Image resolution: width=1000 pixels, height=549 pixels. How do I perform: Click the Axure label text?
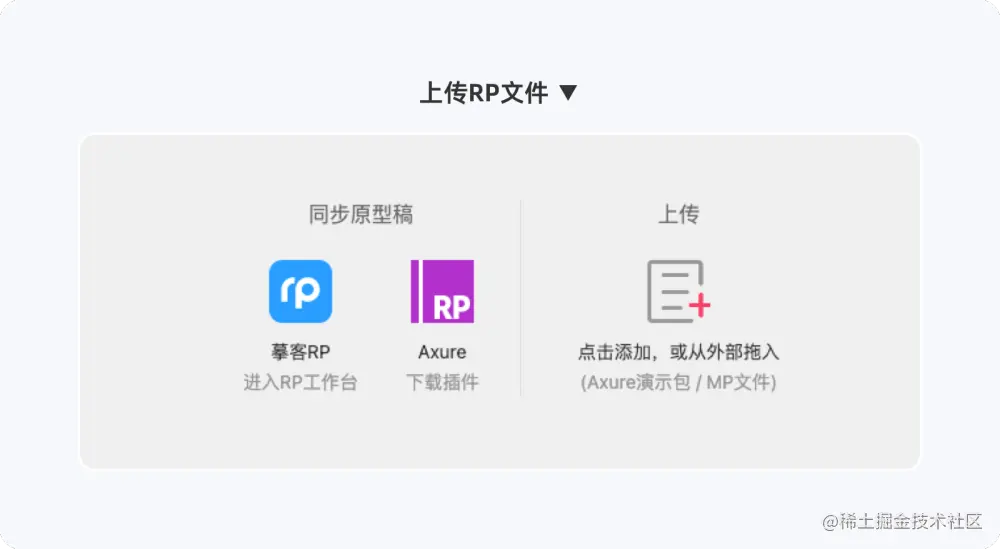tap(442, 352)
